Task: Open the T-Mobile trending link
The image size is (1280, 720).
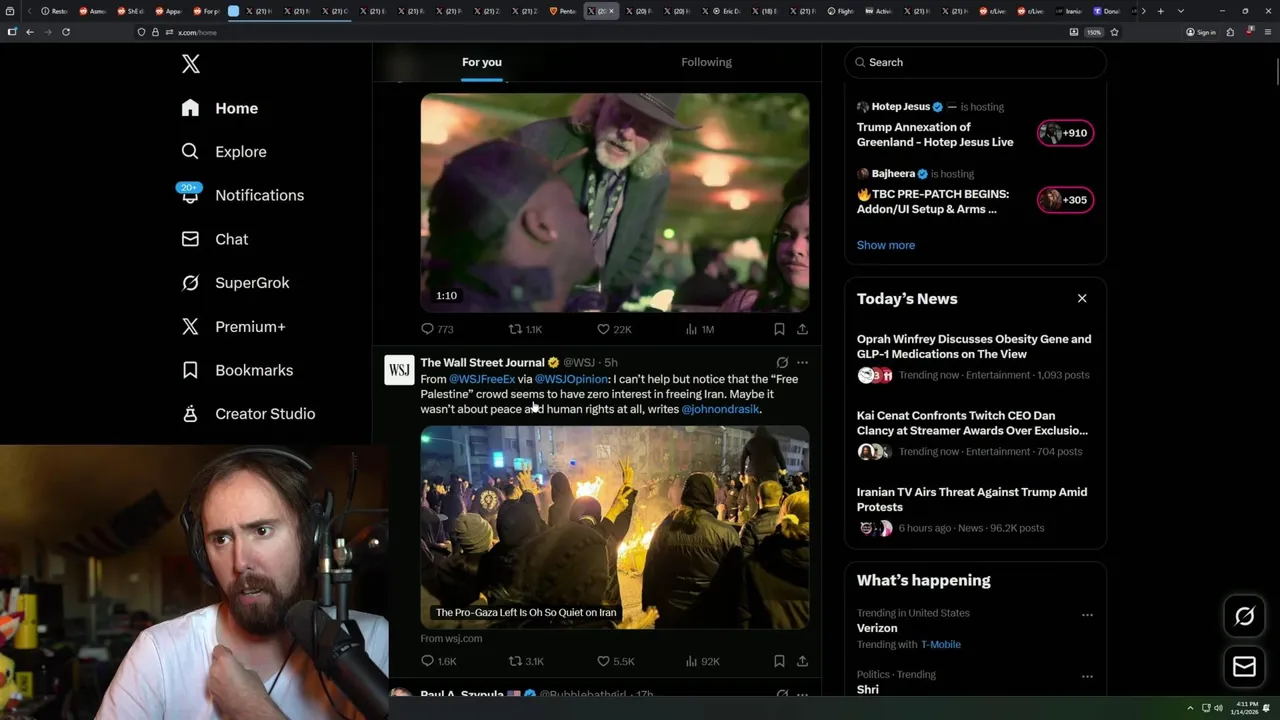Action: (x=940, y=644)
